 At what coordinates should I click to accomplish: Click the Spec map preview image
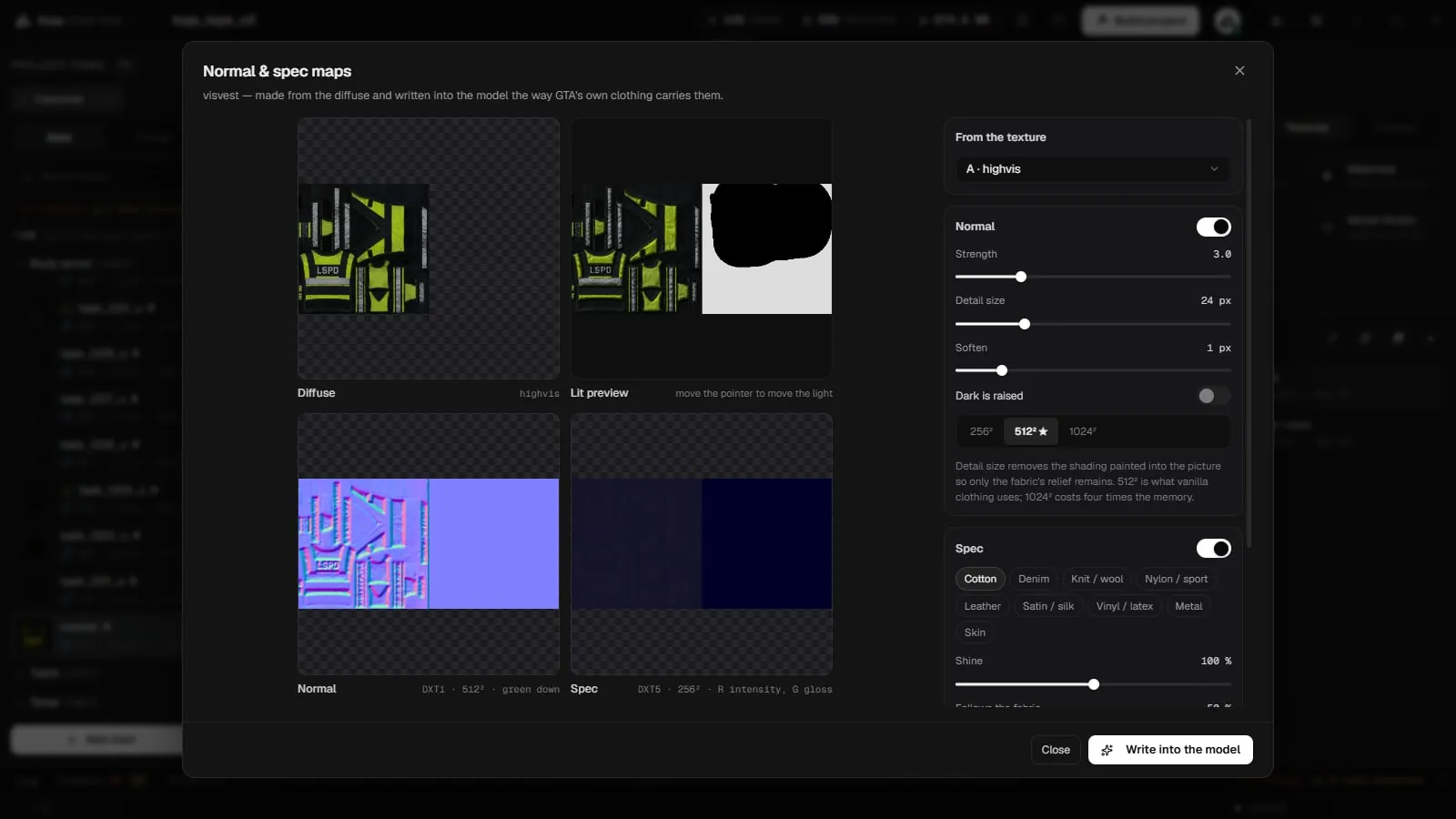(x=702, y=544)
